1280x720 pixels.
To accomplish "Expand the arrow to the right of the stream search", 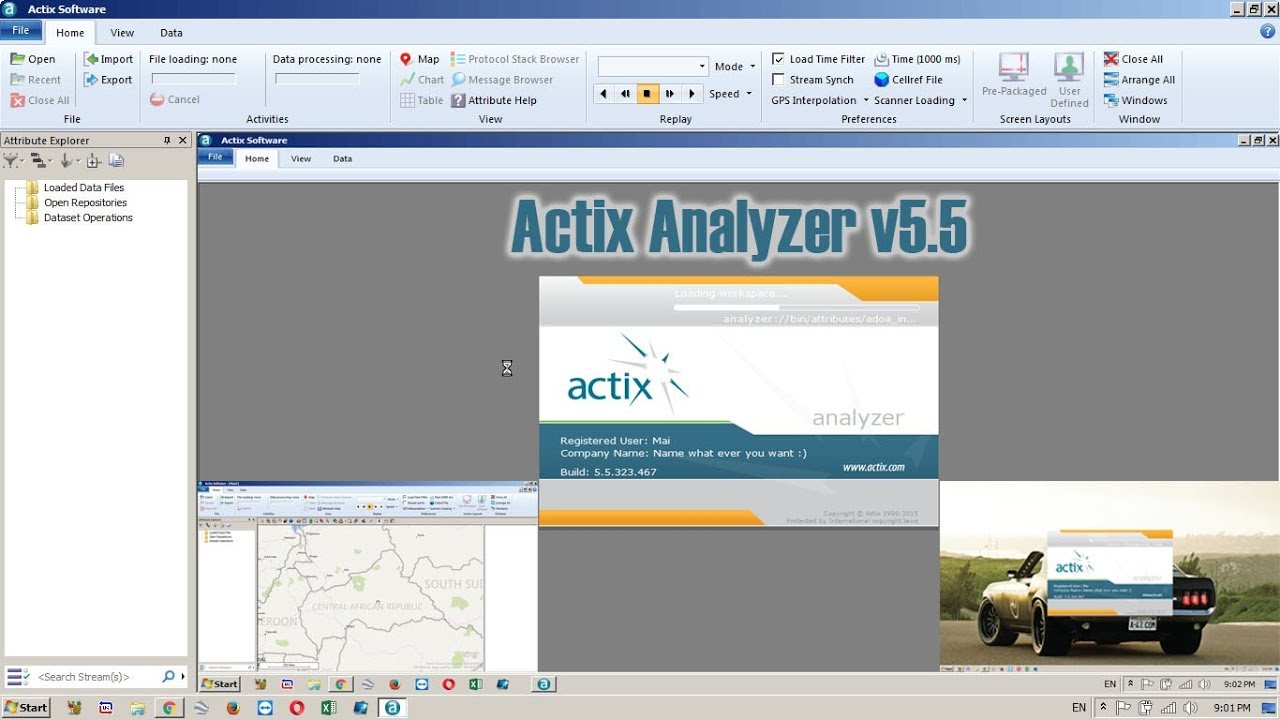I will (183, 677).
